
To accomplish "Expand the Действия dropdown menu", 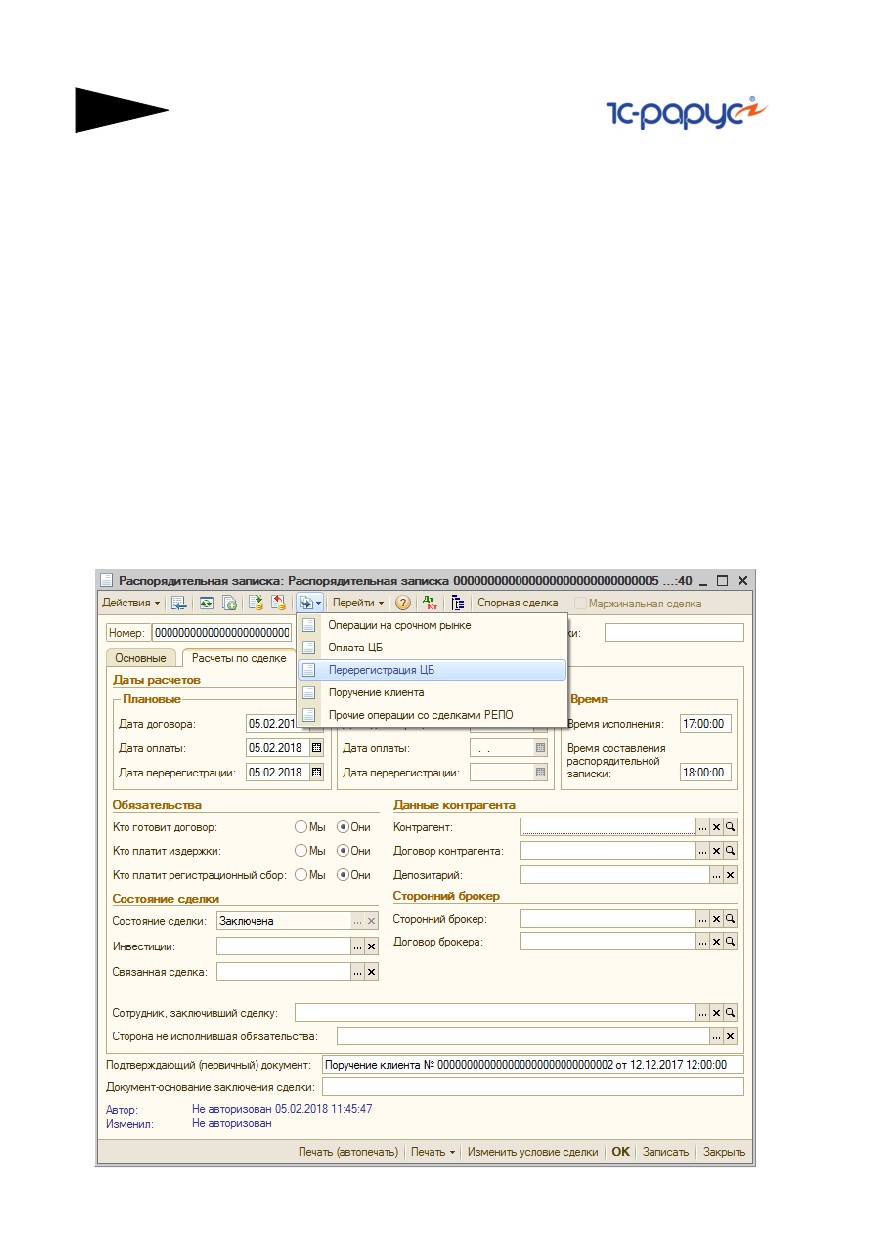I will click(131, 603).
